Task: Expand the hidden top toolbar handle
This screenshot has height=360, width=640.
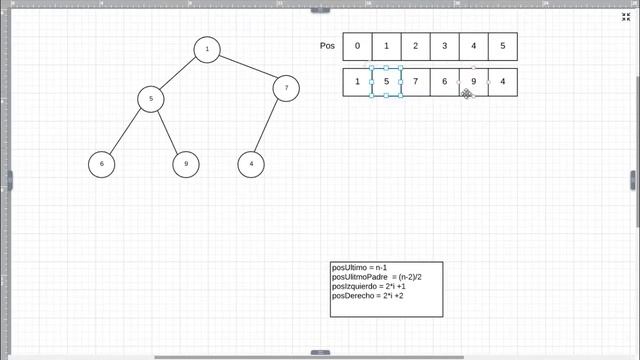Action: pyautogui.click(x=320, y=10)
